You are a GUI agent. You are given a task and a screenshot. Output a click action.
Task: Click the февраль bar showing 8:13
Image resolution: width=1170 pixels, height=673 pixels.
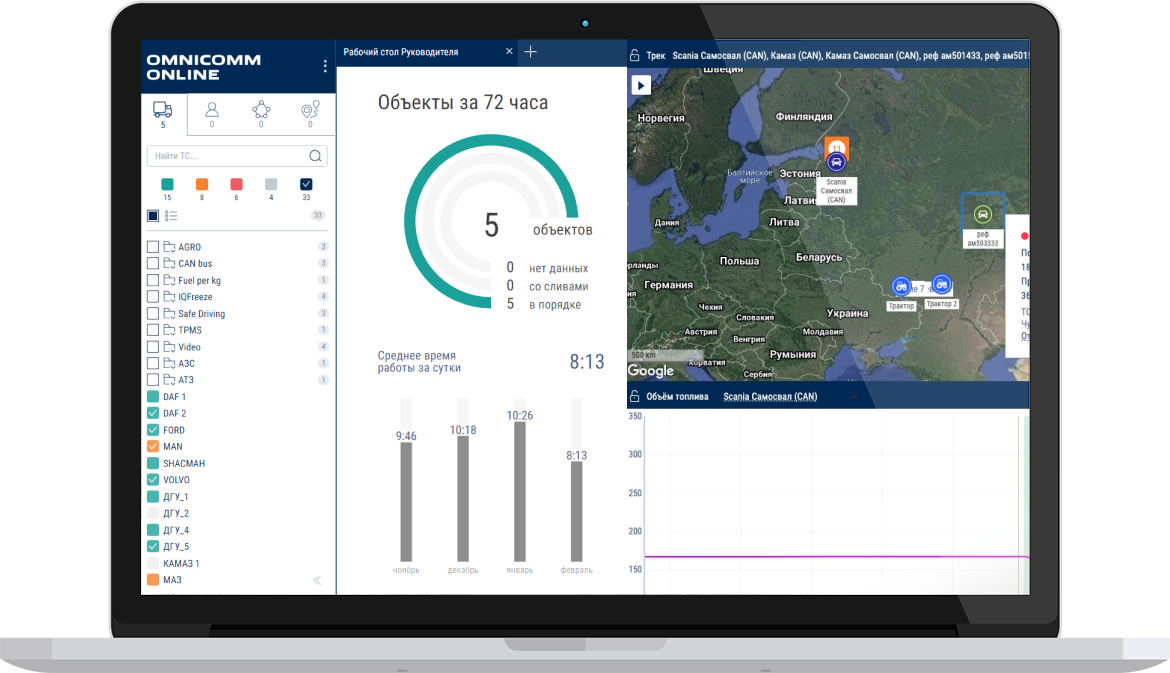coord(577,511)
